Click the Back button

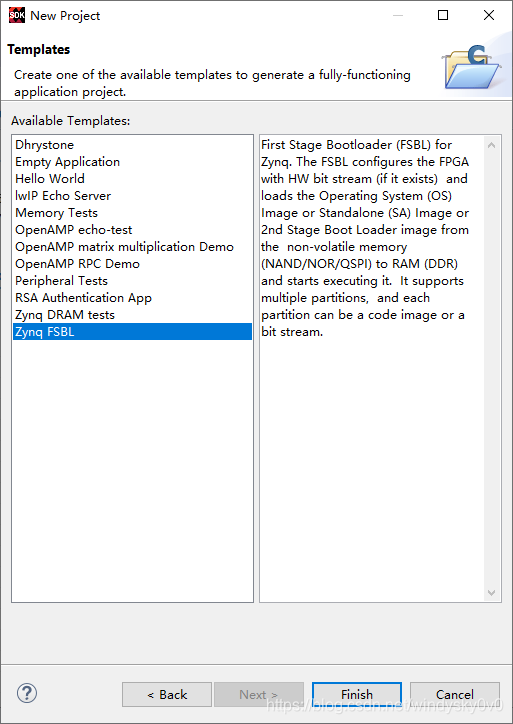(167, 694)
